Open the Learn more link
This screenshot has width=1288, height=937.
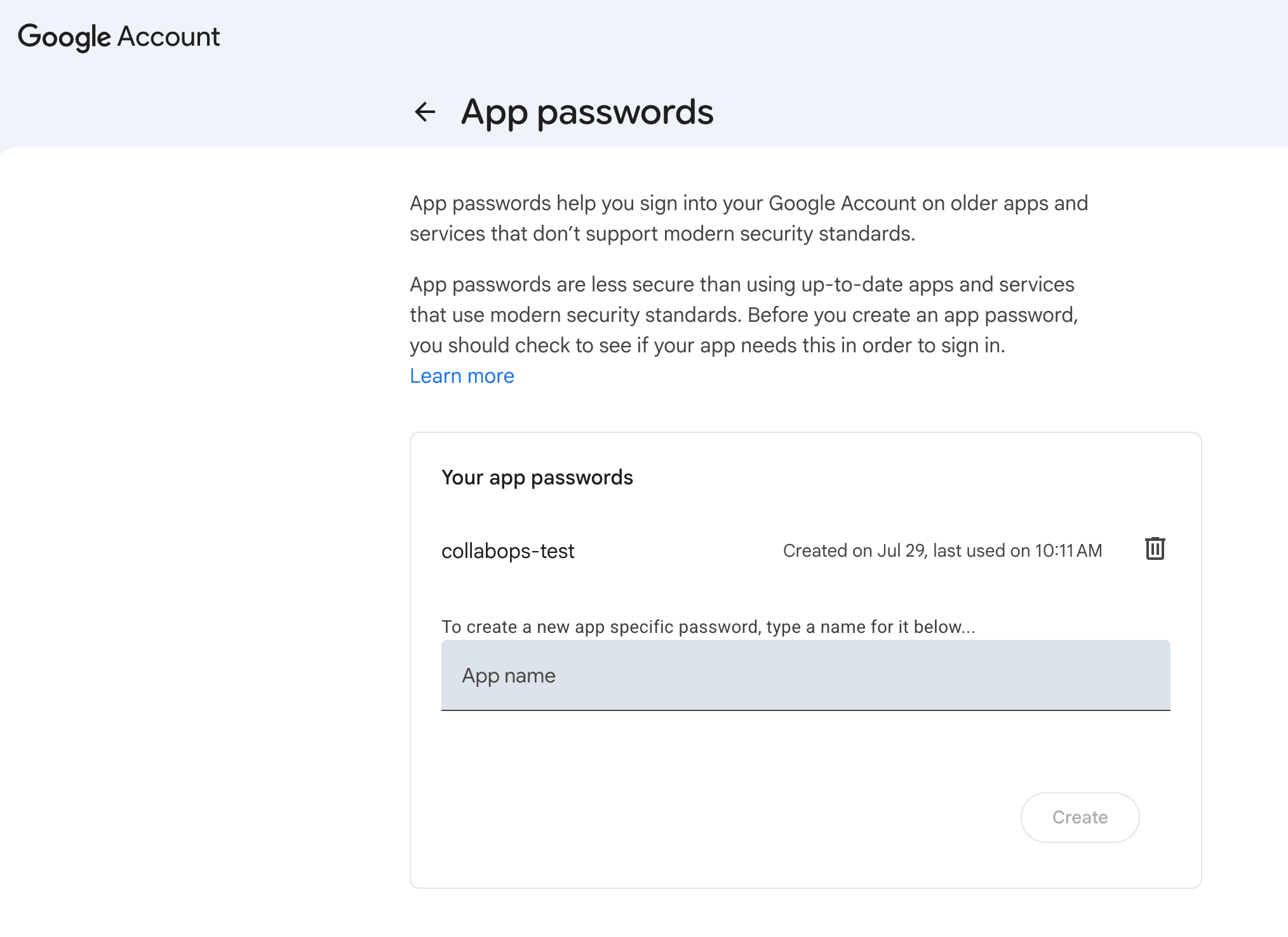[462, 376]
